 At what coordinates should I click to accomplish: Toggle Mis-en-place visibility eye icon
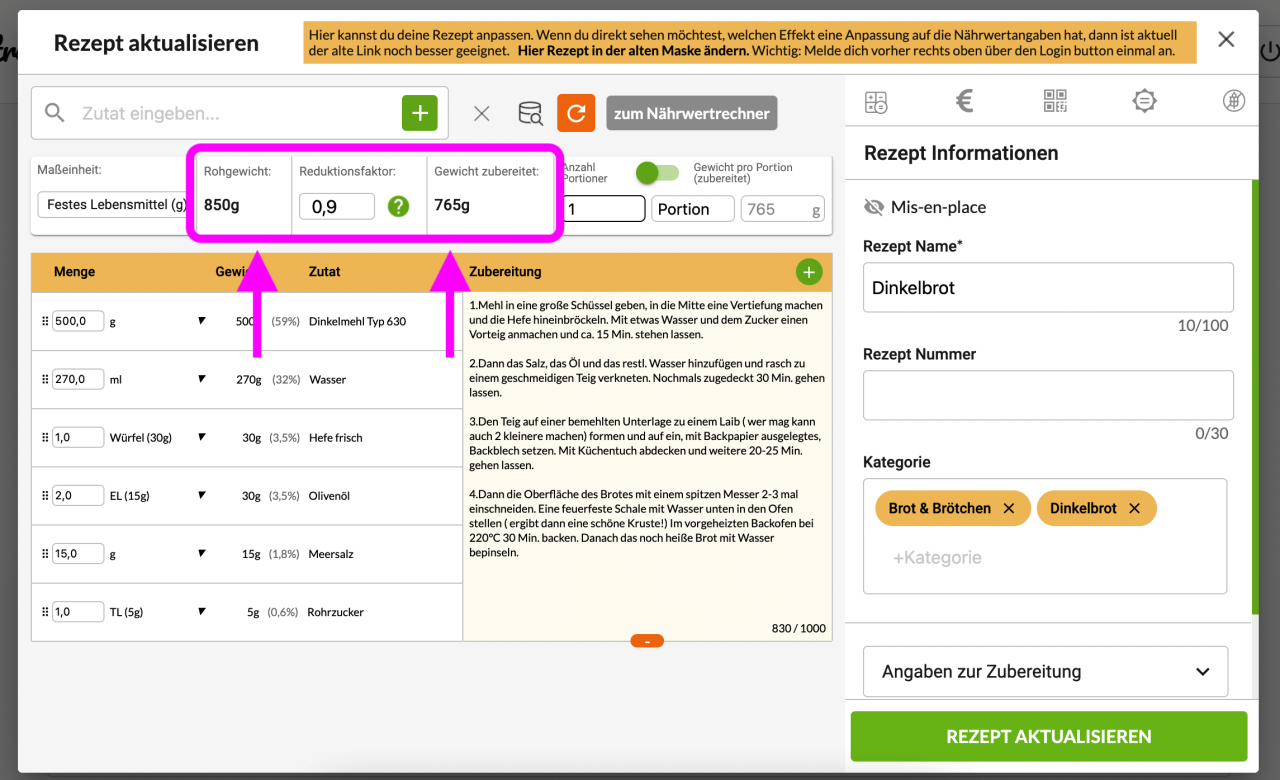[874, 207]
